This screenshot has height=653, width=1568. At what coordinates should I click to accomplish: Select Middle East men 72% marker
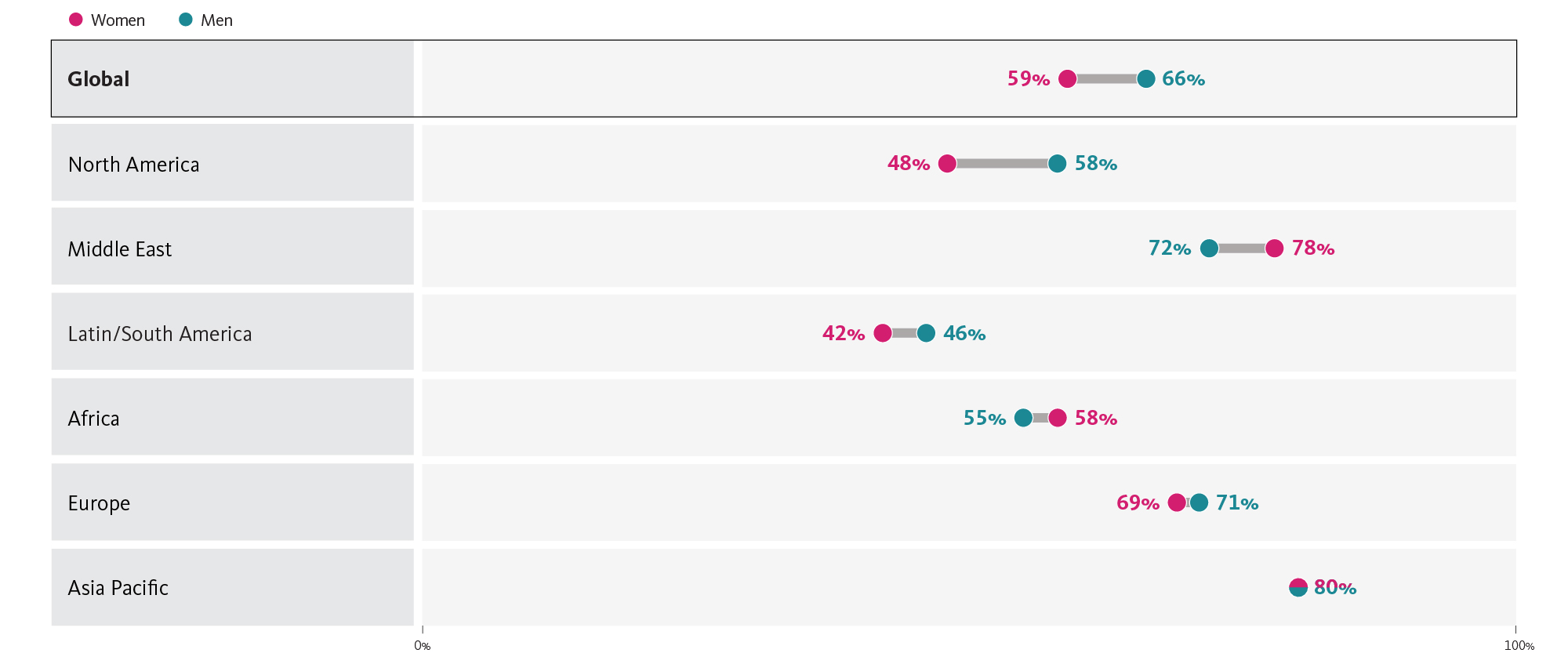[1210, 249]
